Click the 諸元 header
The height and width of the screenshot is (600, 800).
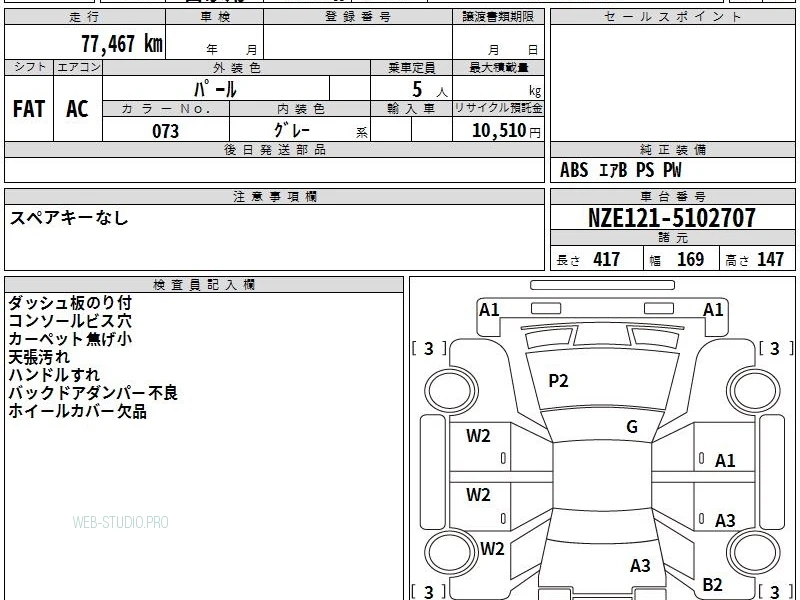(672, 238)
